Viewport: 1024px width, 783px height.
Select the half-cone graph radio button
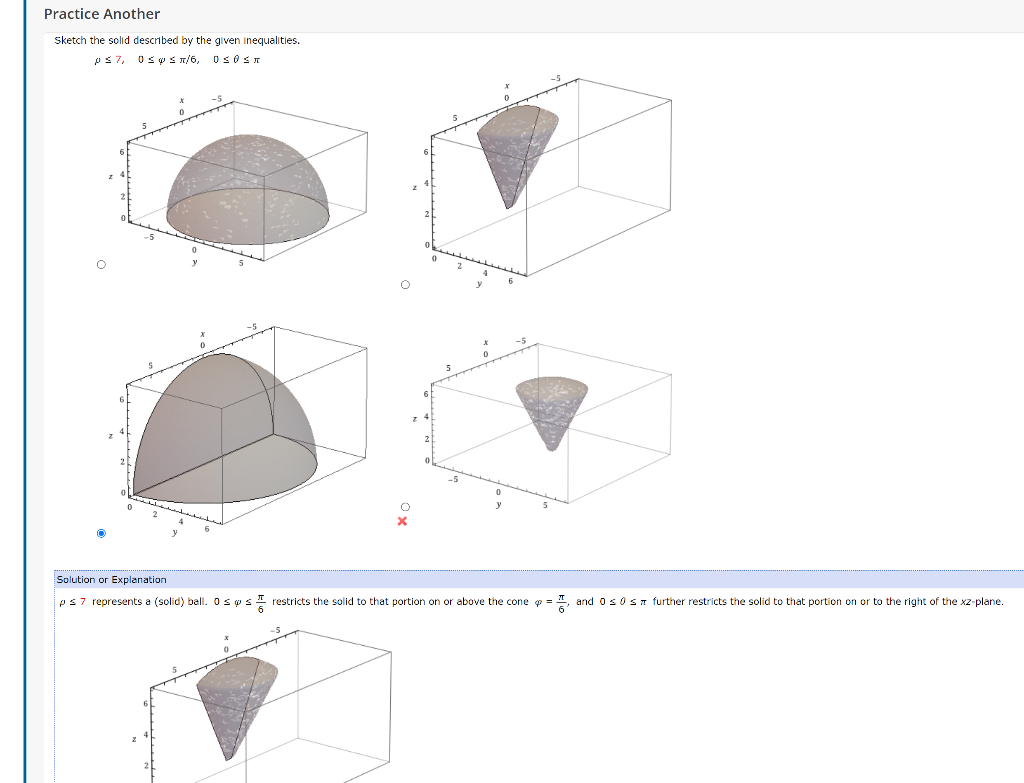click(405, 285)
